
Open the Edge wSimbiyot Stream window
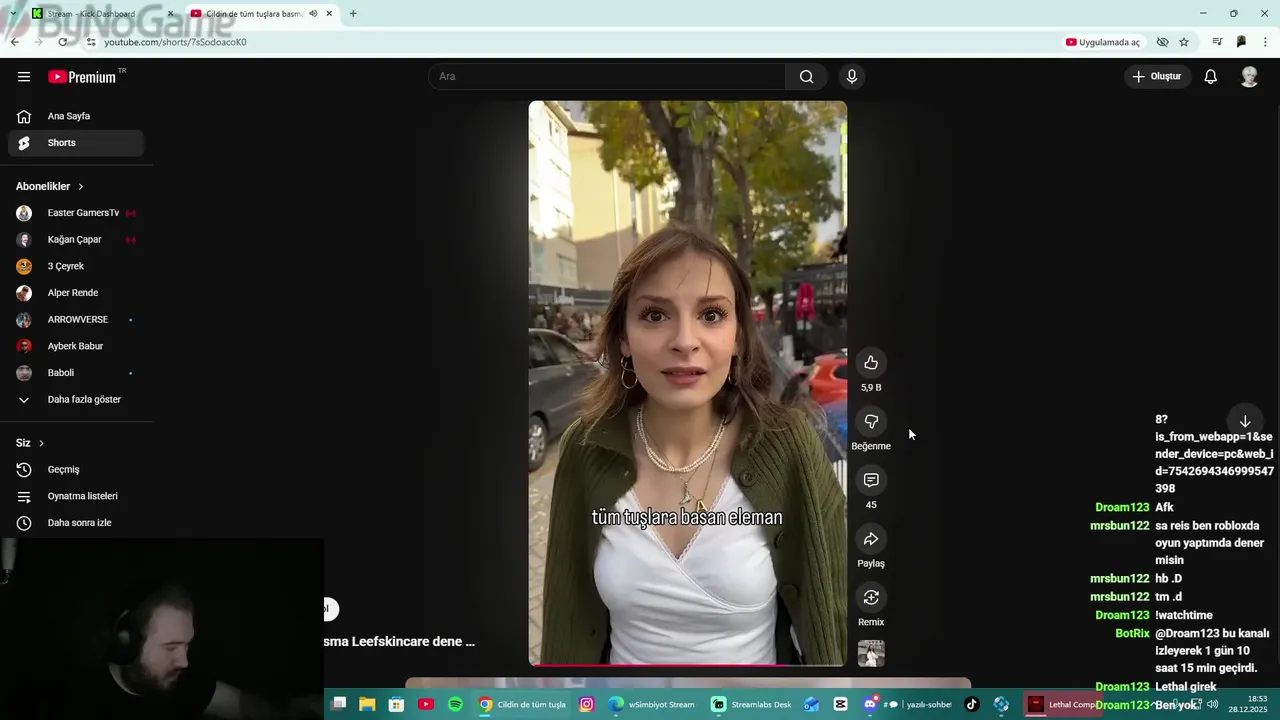[652, 704]
